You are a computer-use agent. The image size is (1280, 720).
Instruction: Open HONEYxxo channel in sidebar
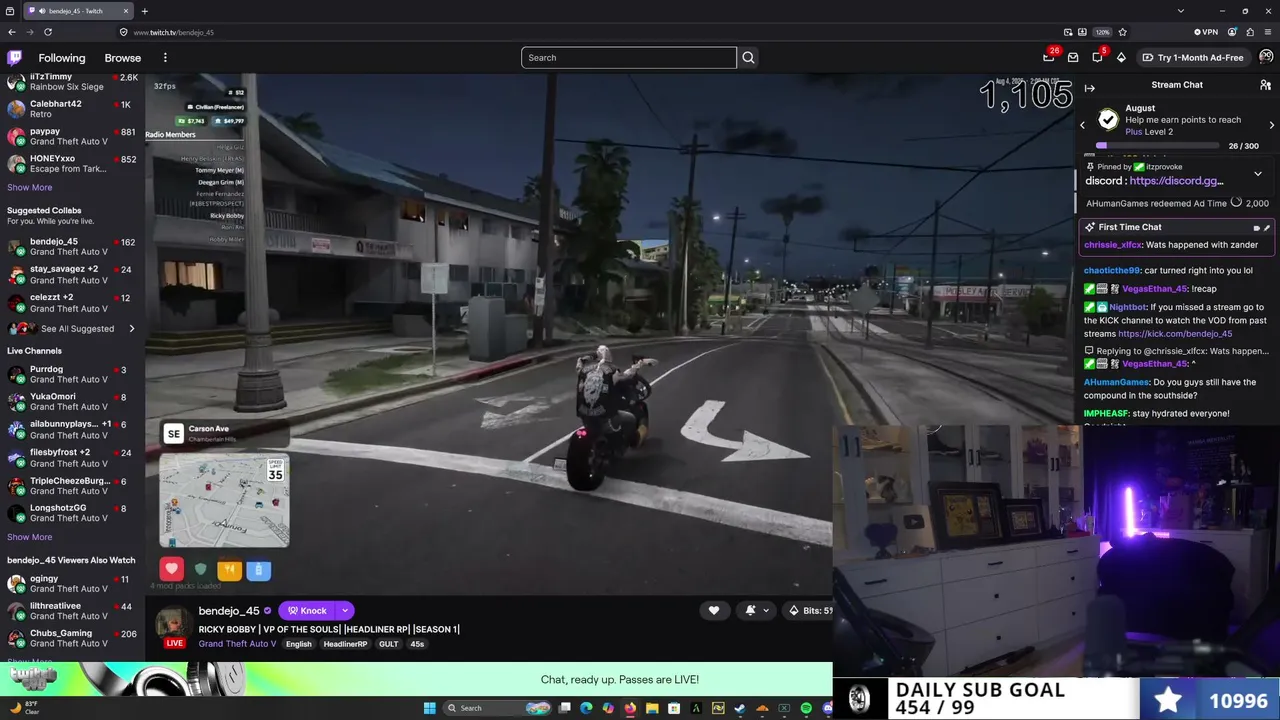pyautogui.click(x=70, y=164)
